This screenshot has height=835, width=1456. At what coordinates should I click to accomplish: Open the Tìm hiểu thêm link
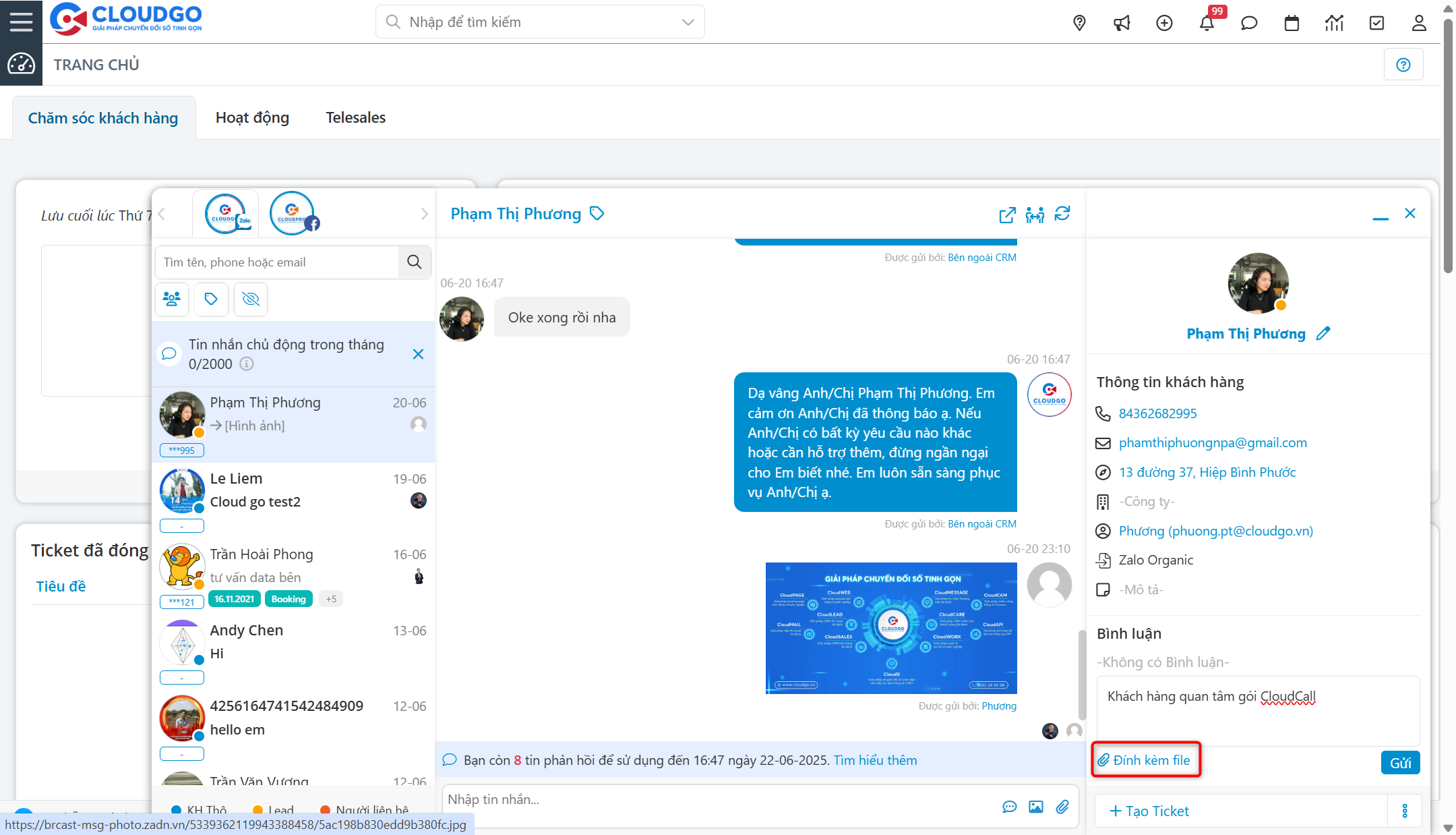(x=875, y=759)
